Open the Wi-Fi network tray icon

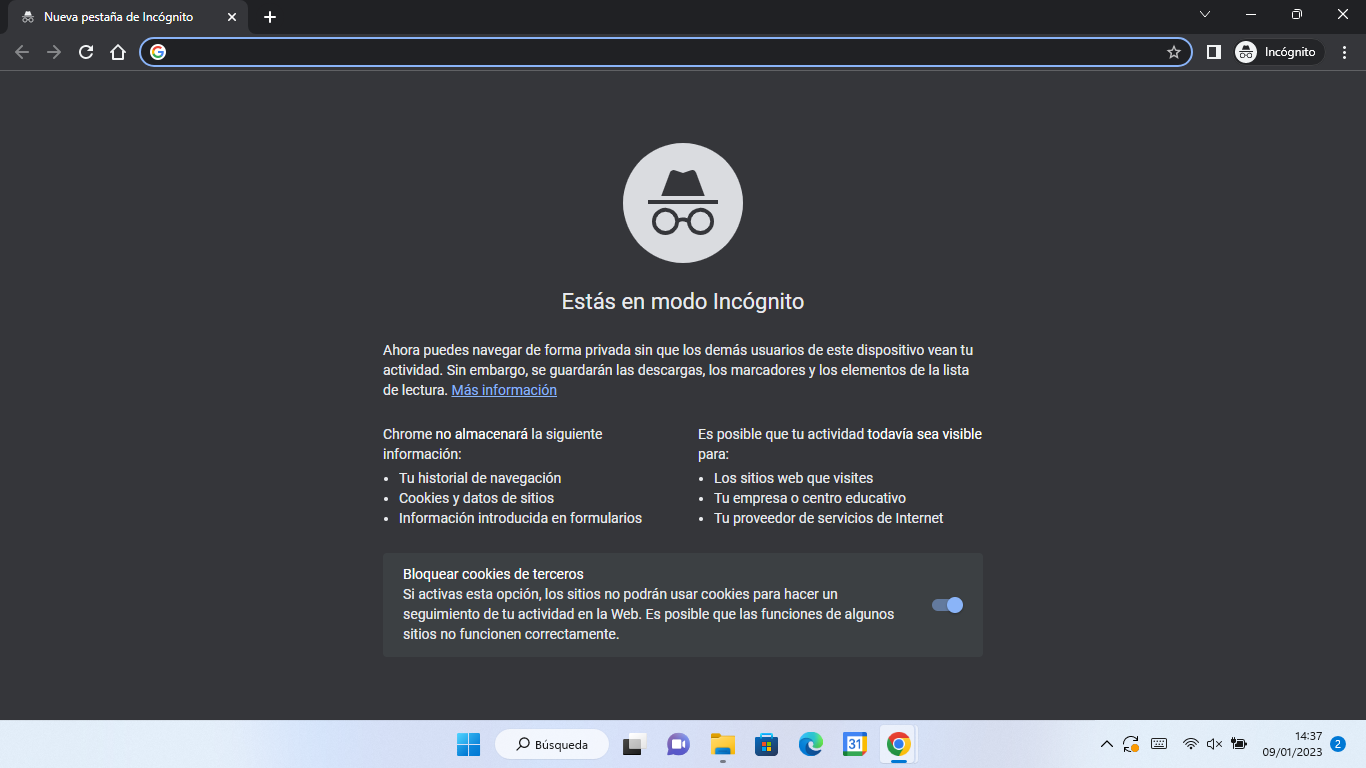[x=1190, y=744]
